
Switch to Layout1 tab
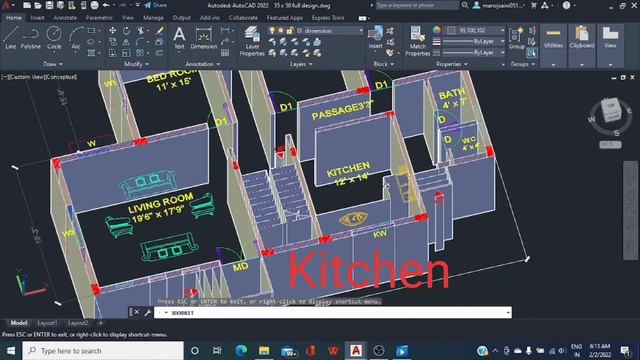tap(47, 323)
